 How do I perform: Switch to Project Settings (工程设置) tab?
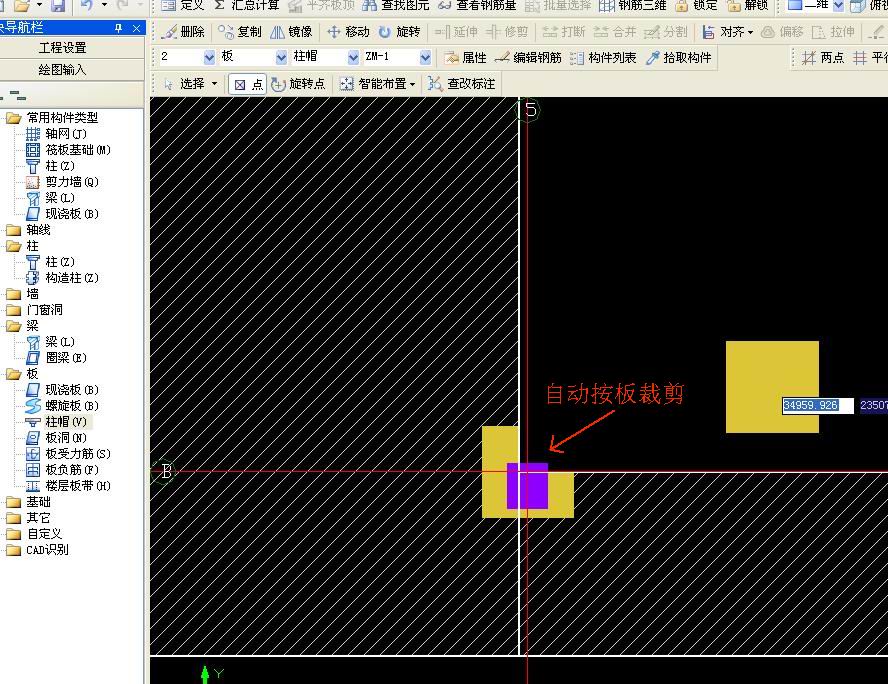(x=62, y=48)
